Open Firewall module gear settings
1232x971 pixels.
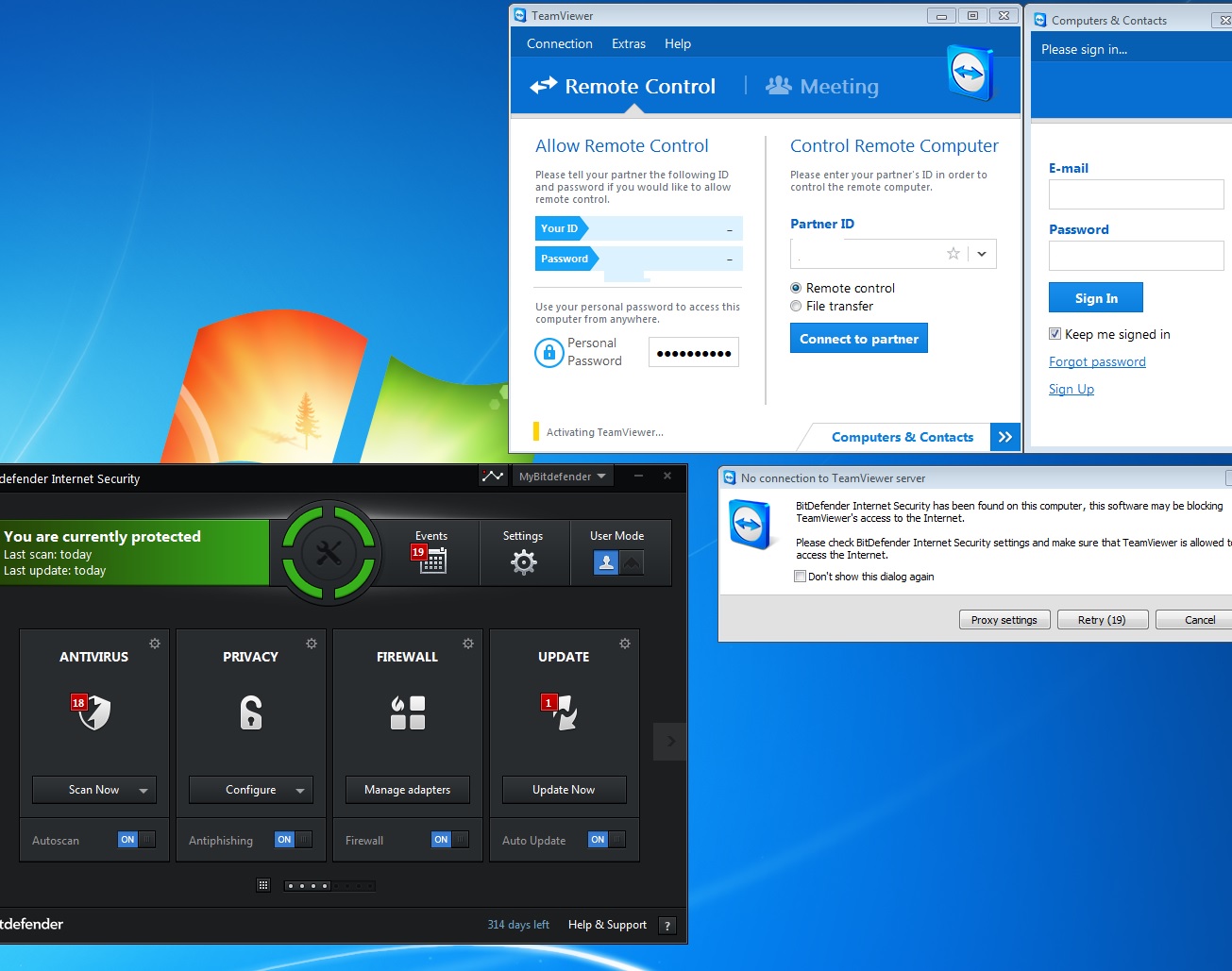click(468, 644)
